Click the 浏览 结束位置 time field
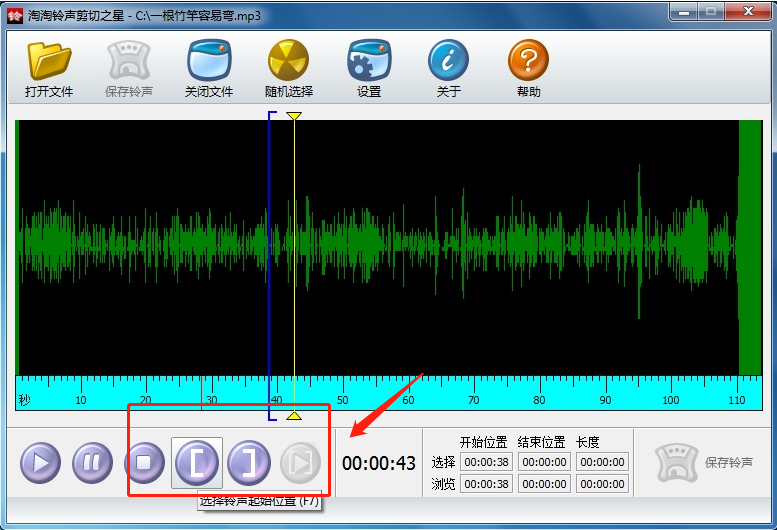The image size is (777, 530). click(544, 484)
